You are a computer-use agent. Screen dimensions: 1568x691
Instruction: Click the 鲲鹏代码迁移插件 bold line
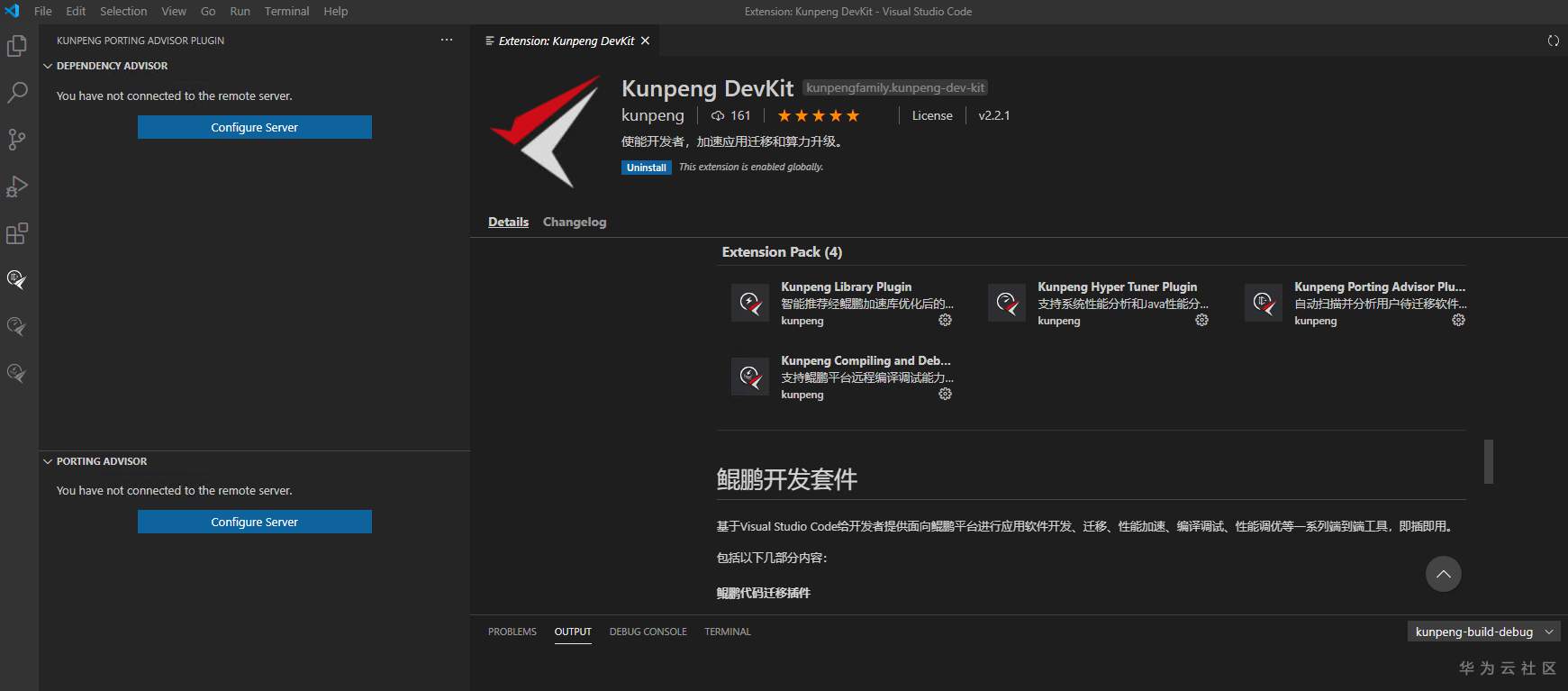764,593
